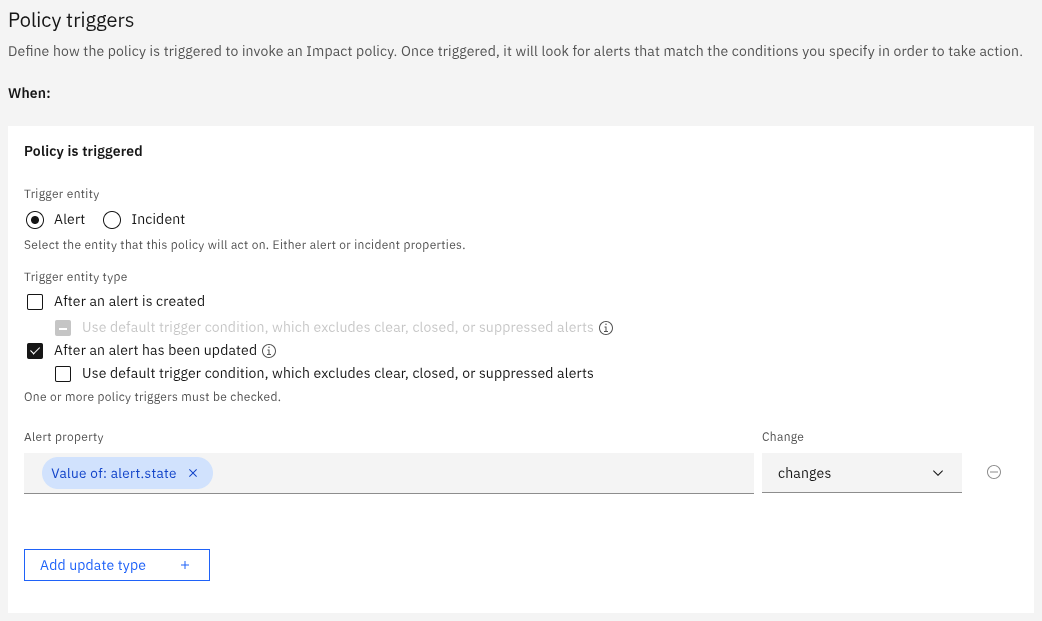Click the plus icon in Add update type

pos(185,565)
